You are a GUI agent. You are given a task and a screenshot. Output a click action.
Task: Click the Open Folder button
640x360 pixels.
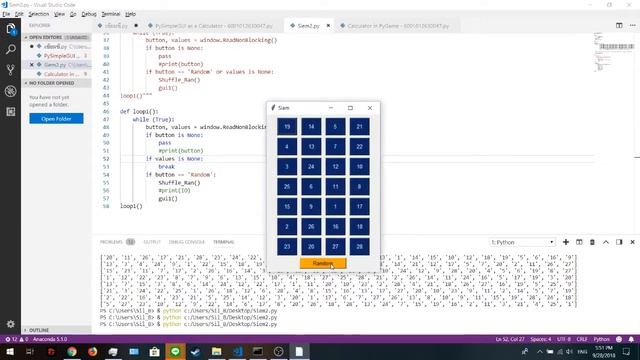56,118
